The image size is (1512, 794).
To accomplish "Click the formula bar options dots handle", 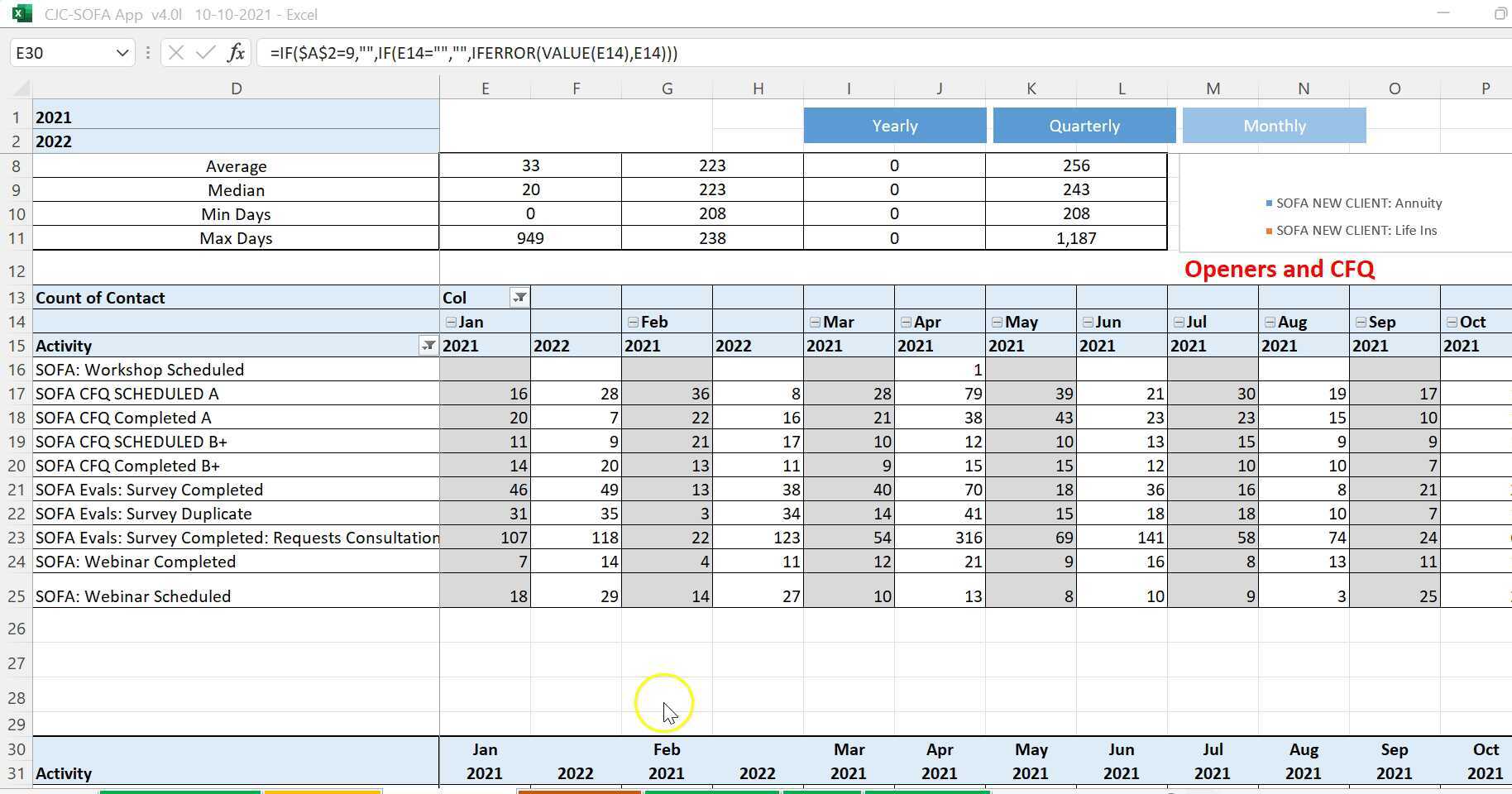I will click(x=147, y=53).
